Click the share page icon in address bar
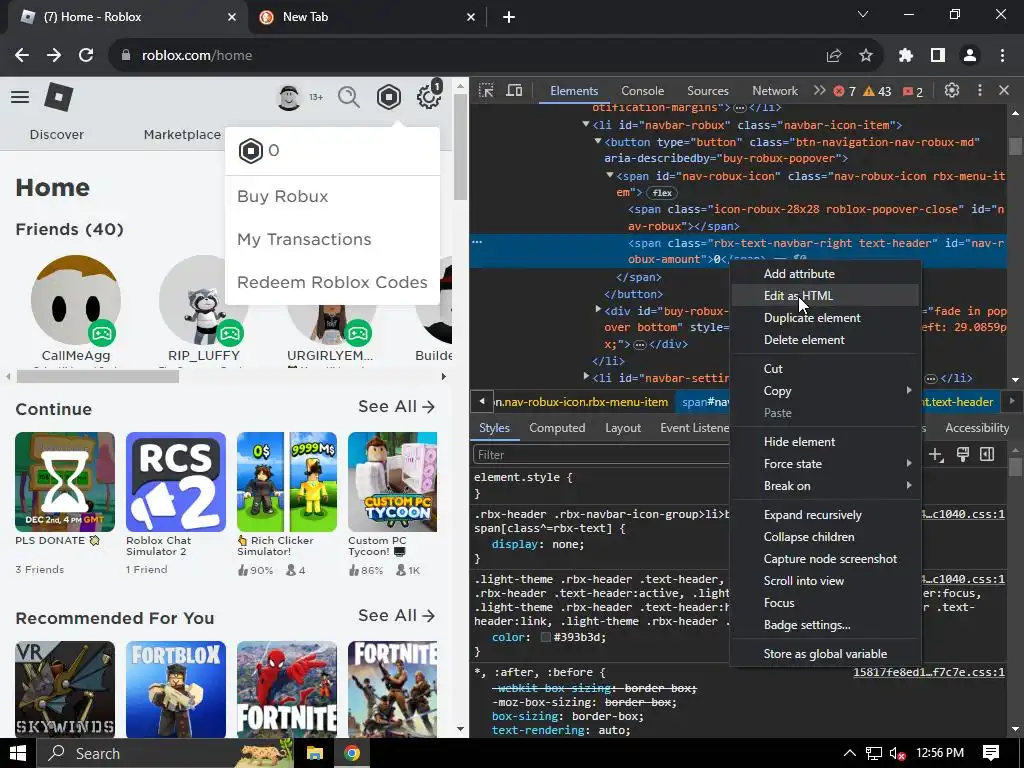This screenshot has width=1024, height=768. (834, 56)
